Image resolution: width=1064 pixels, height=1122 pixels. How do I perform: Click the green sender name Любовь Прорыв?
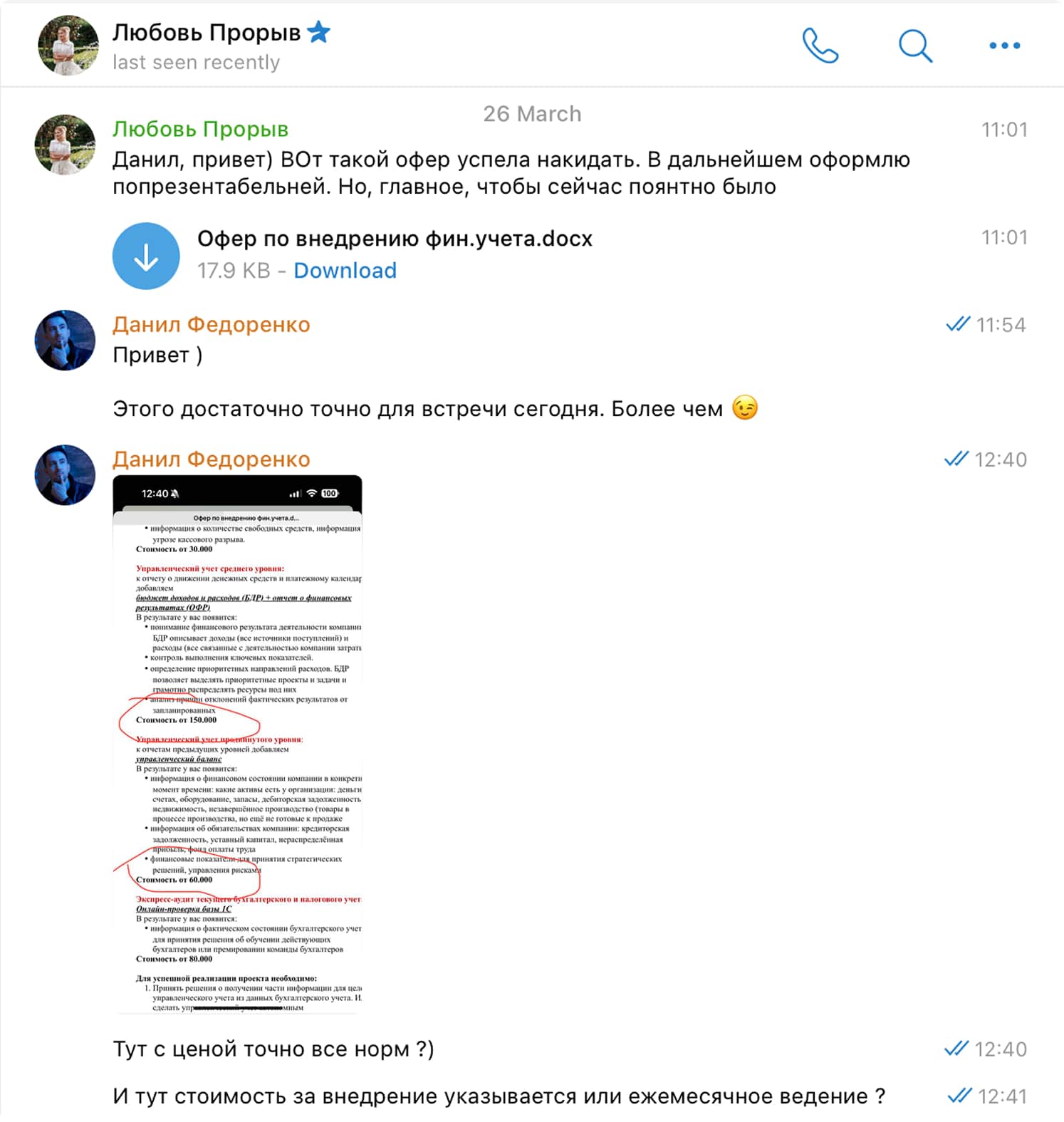coord(200,129)
